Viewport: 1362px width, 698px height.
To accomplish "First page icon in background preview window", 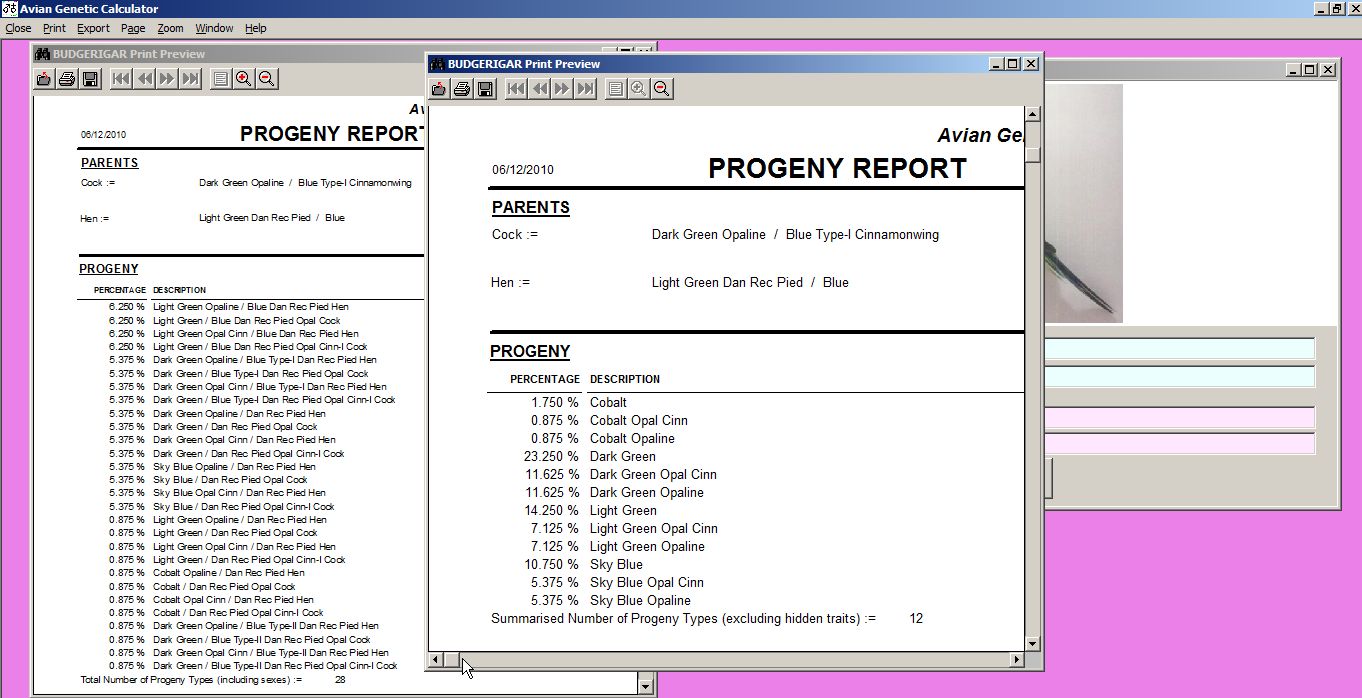I will (x=121, y=79).
